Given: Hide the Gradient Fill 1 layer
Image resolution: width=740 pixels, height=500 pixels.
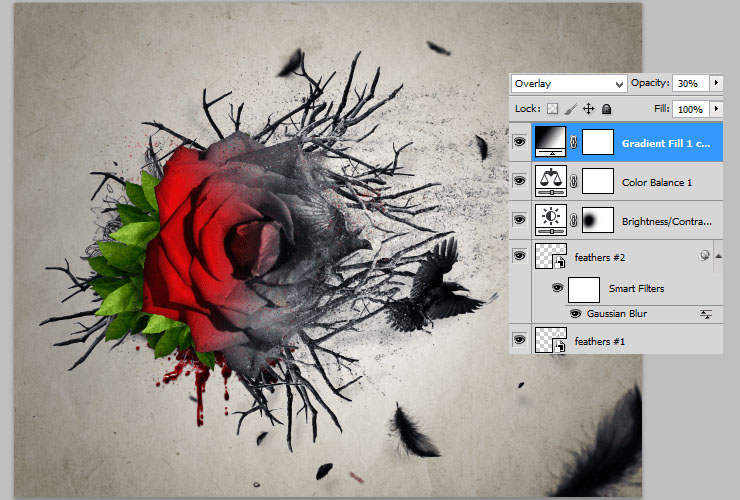Looking at the screenshot, I should [x=519, y=143].
